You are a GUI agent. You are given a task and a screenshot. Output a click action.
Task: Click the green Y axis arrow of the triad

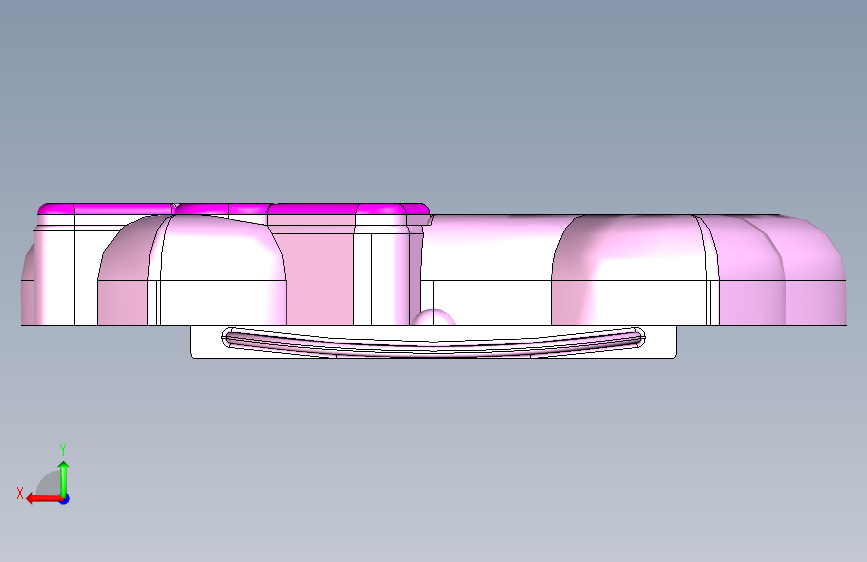coord(64,478)
